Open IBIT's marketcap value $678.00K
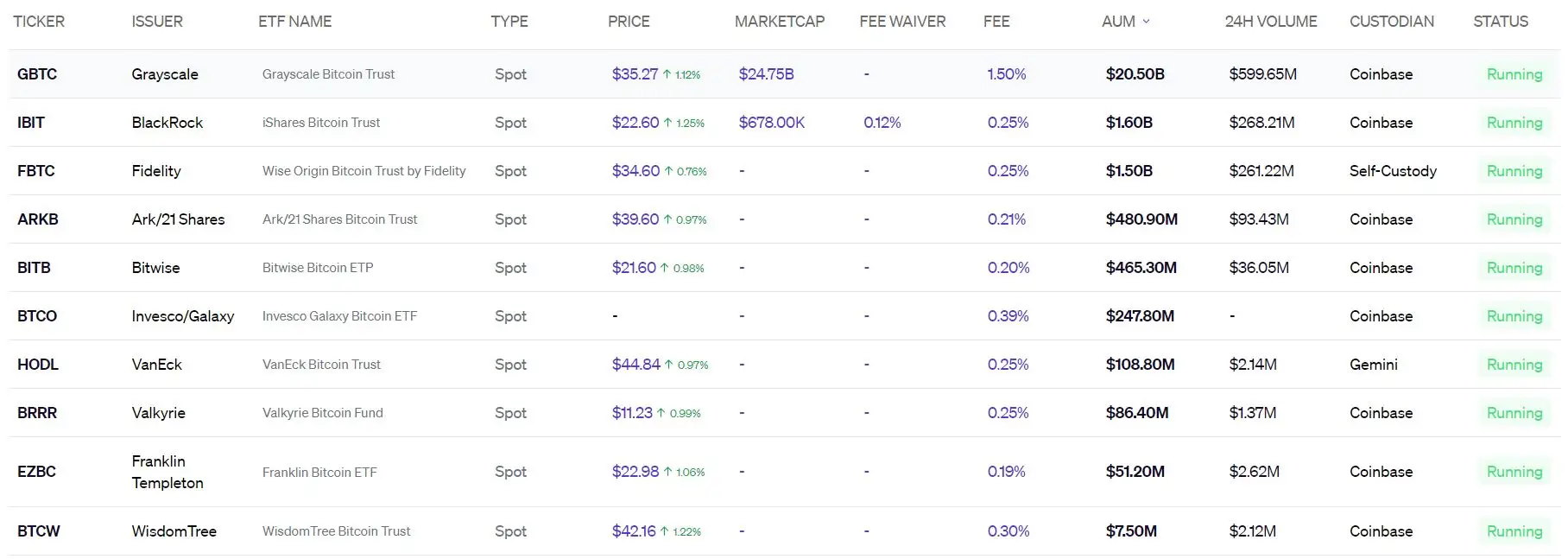This screenshot has height=559, width=1568. (771, 122)
